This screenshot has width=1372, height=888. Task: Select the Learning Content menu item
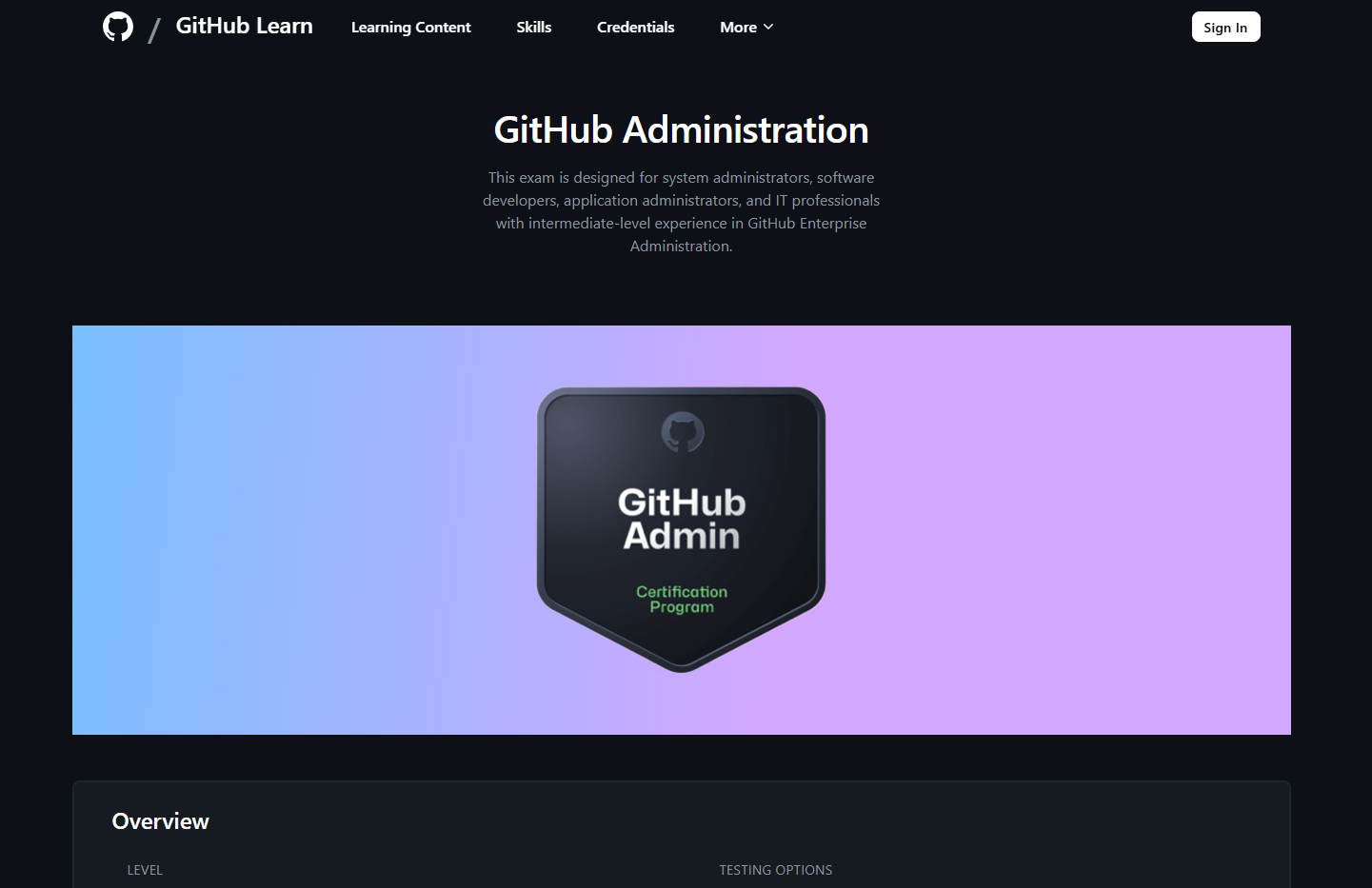pyautogui.click(x=410, y=27)
